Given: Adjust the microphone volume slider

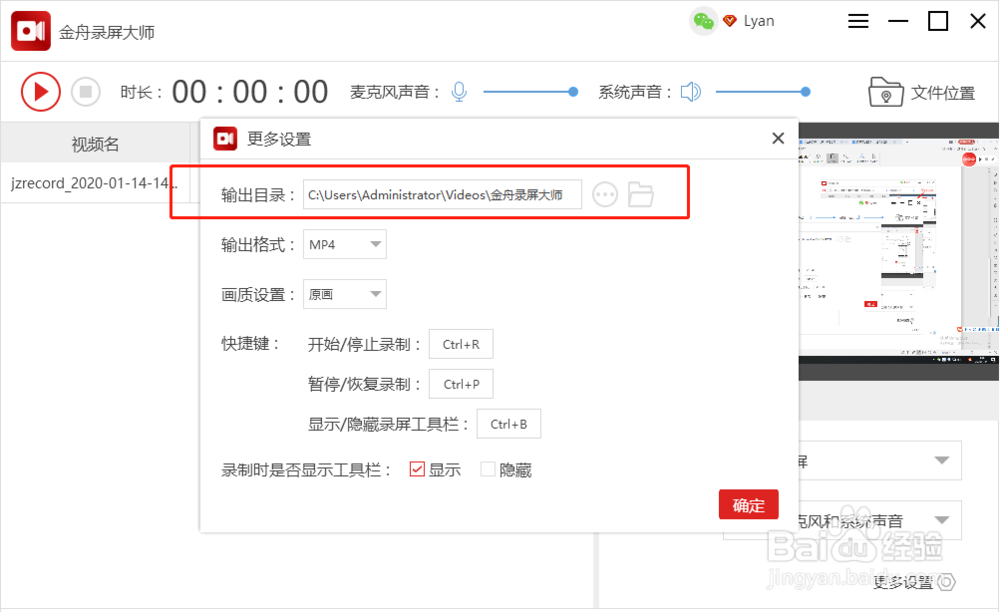Looking at the screenshot, I should click(531, 92).
